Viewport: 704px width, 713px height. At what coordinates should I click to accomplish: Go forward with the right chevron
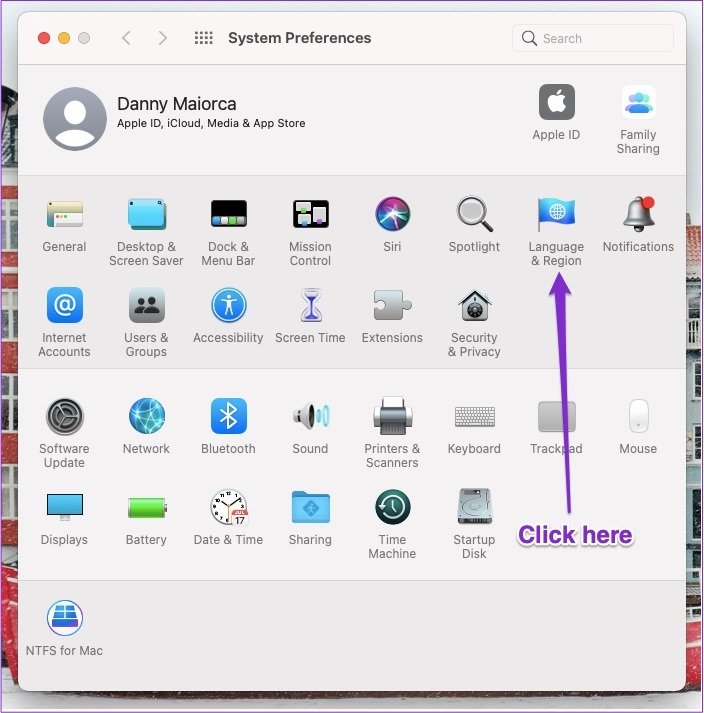pyautogui.click(x=162, y=38)
